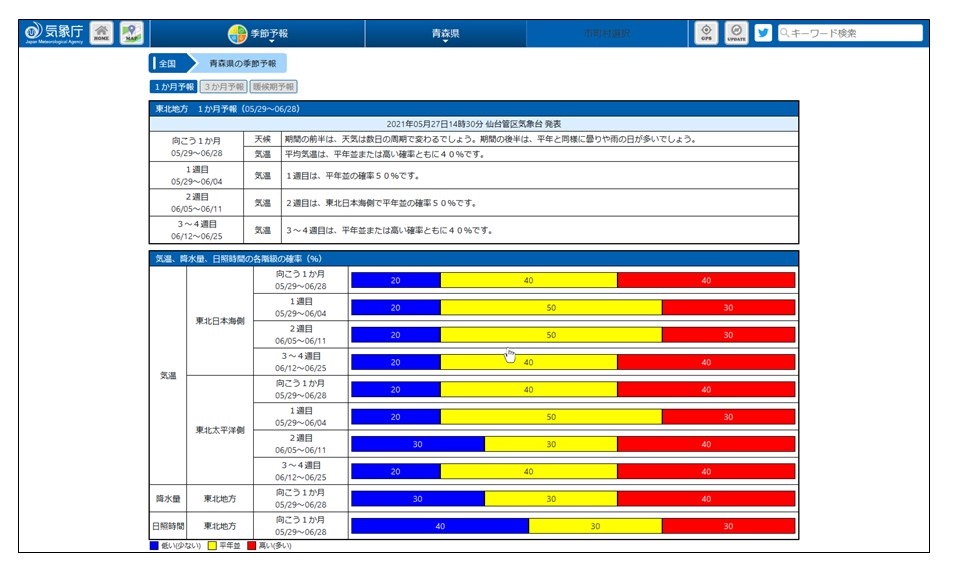Click yellow 30 bar in 日照時間 row
This screenshot has height=569, width=960.
(x=595, y=526)
